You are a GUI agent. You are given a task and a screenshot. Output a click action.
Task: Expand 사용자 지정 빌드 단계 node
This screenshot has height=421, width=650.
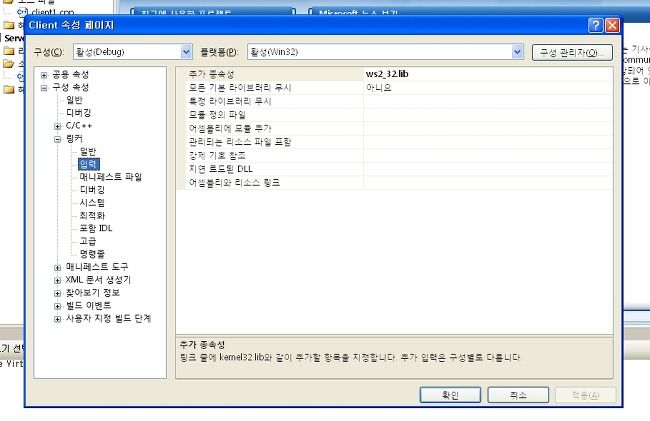click(58, 319)
